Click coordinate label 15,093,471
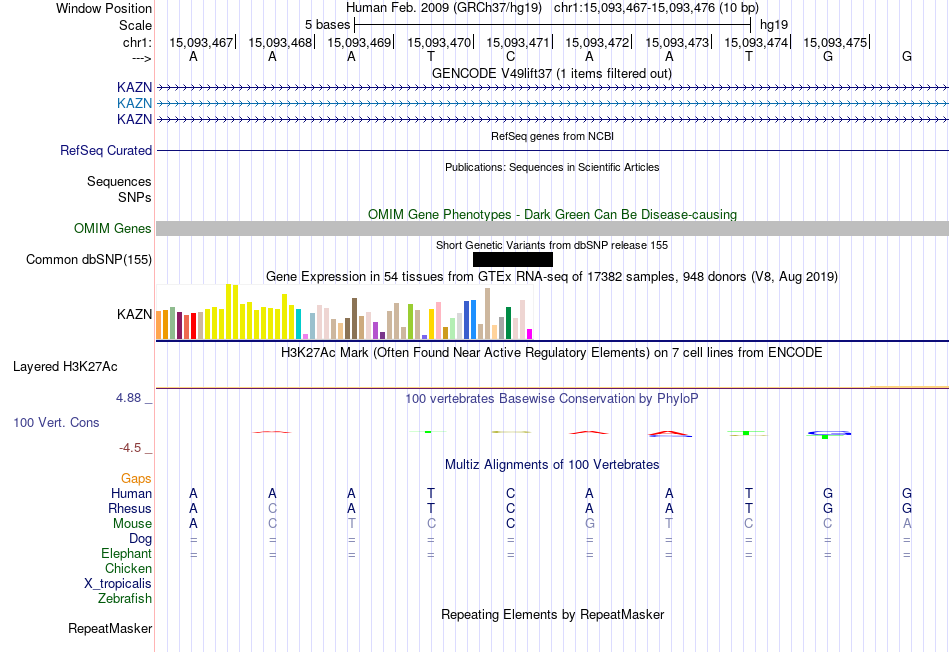The image size is (950, 652). click(518, 42)
